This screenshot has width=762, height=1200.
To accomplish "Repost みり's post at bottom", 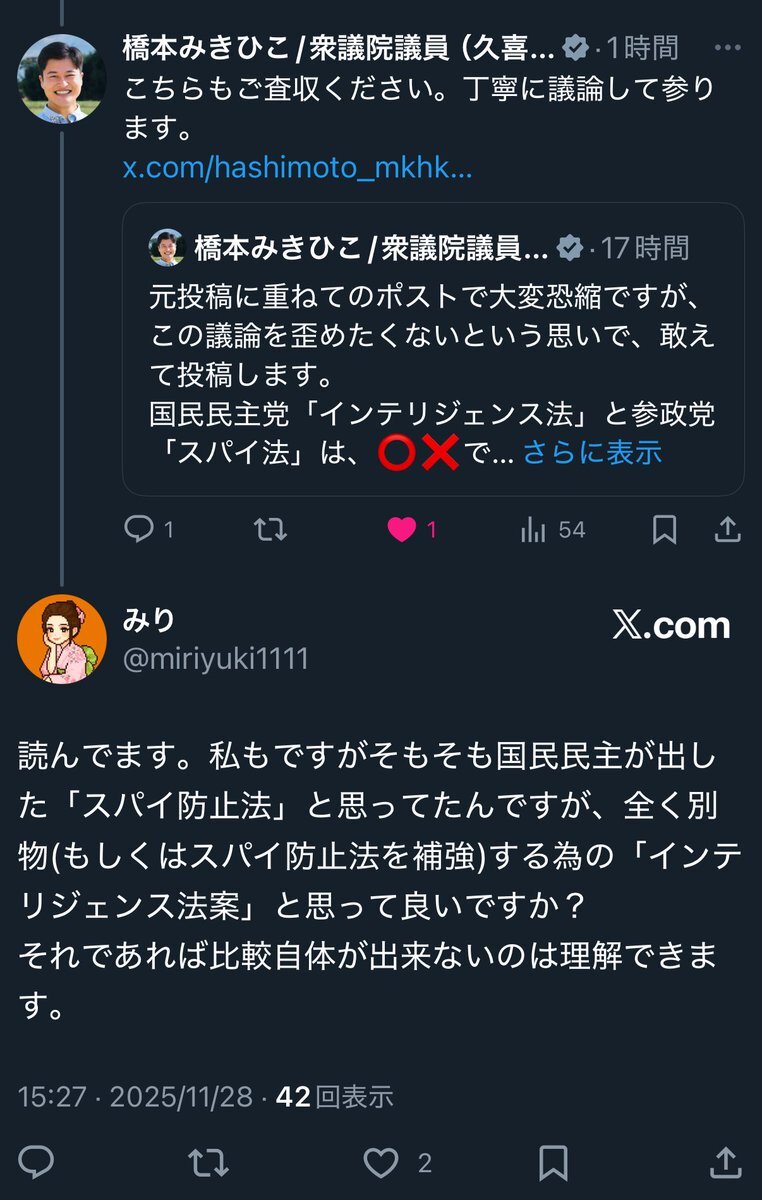I will [209, 1162].
